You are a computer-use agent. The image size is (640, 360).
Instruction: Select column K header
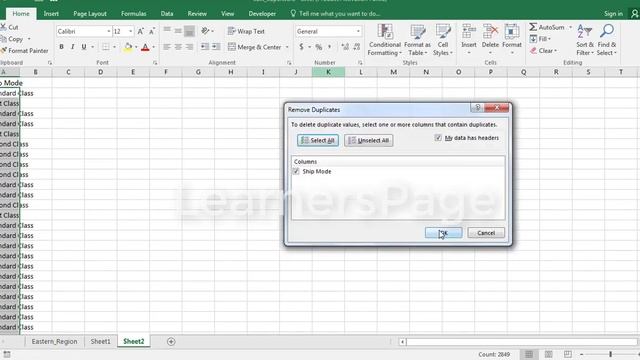pyautogui.click(x=328, y=72)
